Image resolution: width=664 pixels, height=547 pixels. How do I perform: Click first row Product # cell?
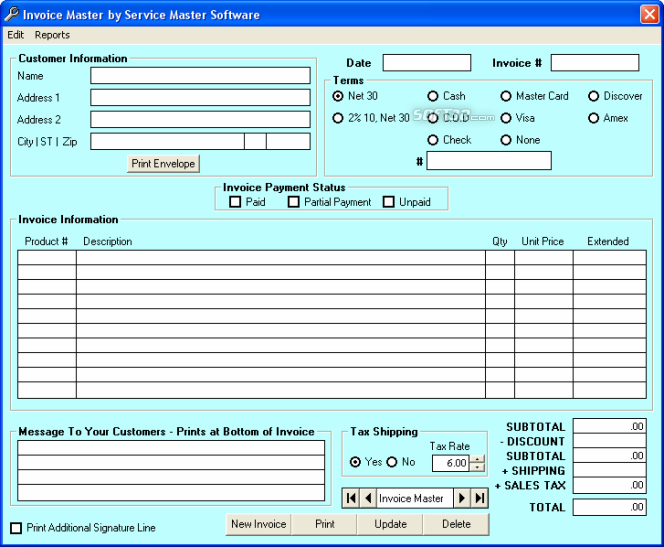pos(47,258)
